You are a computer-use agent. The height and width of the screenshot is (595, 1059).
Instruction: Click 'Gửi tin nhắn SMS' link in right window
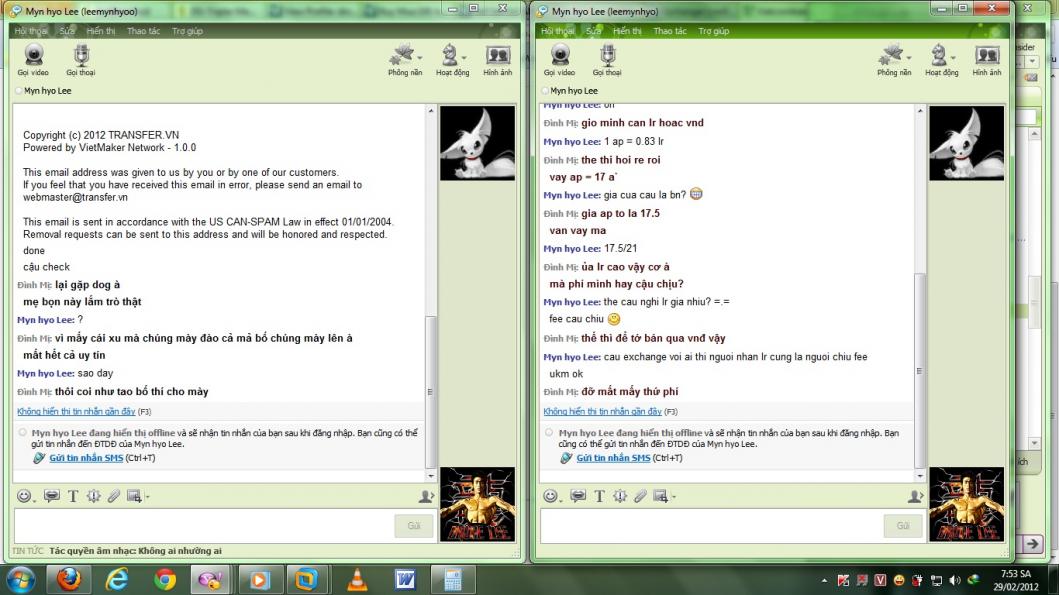click(x=613, y=458)
